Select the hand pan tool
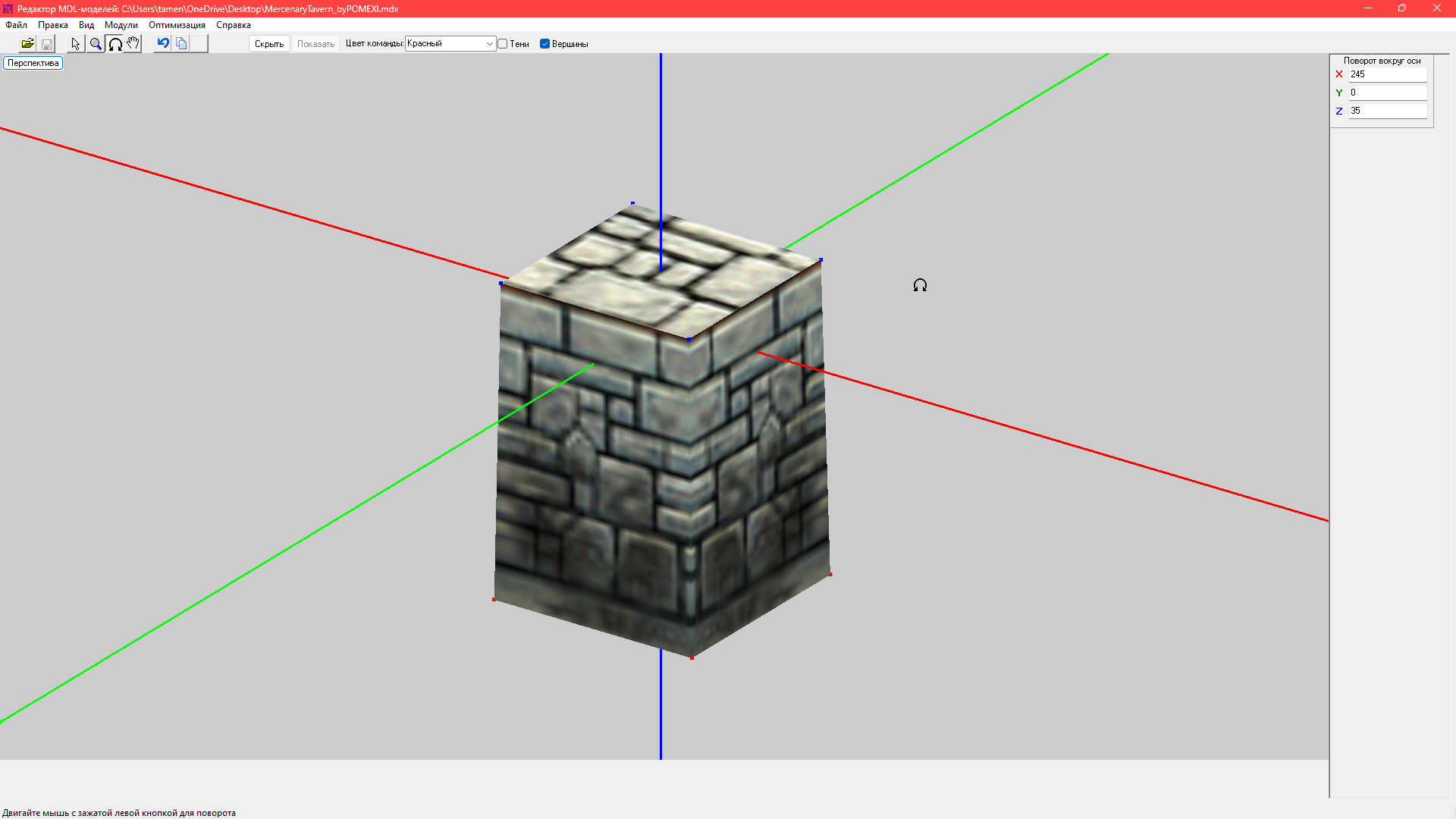This screenshot has height=819, width=1456. 133,44
